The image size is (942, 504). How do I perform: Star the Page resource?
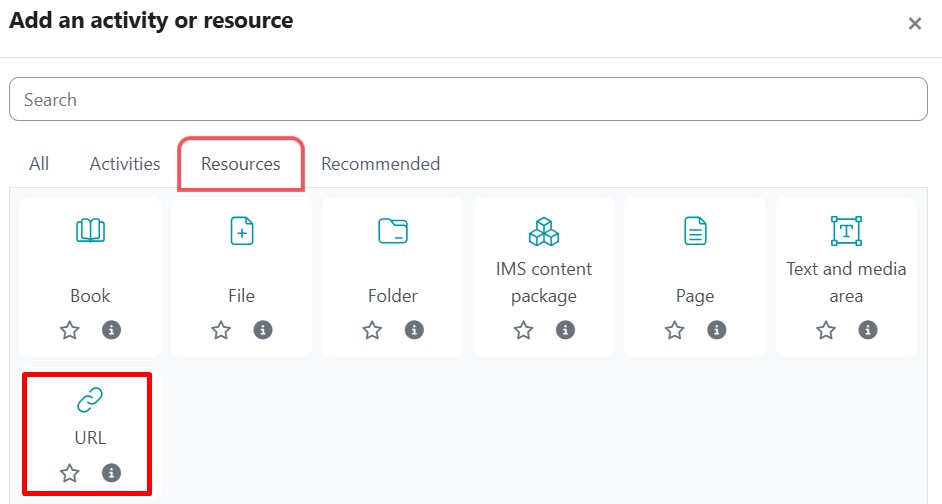point(675,330)
